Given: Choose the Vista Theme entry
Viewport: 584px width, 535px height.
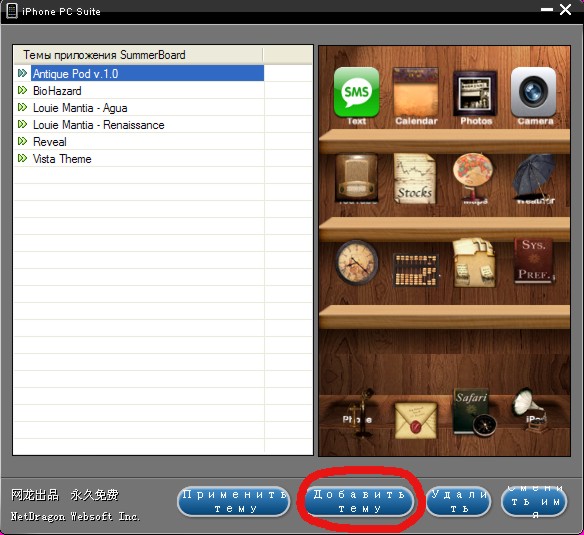Looking at the screenshot, I should [62, 159].
